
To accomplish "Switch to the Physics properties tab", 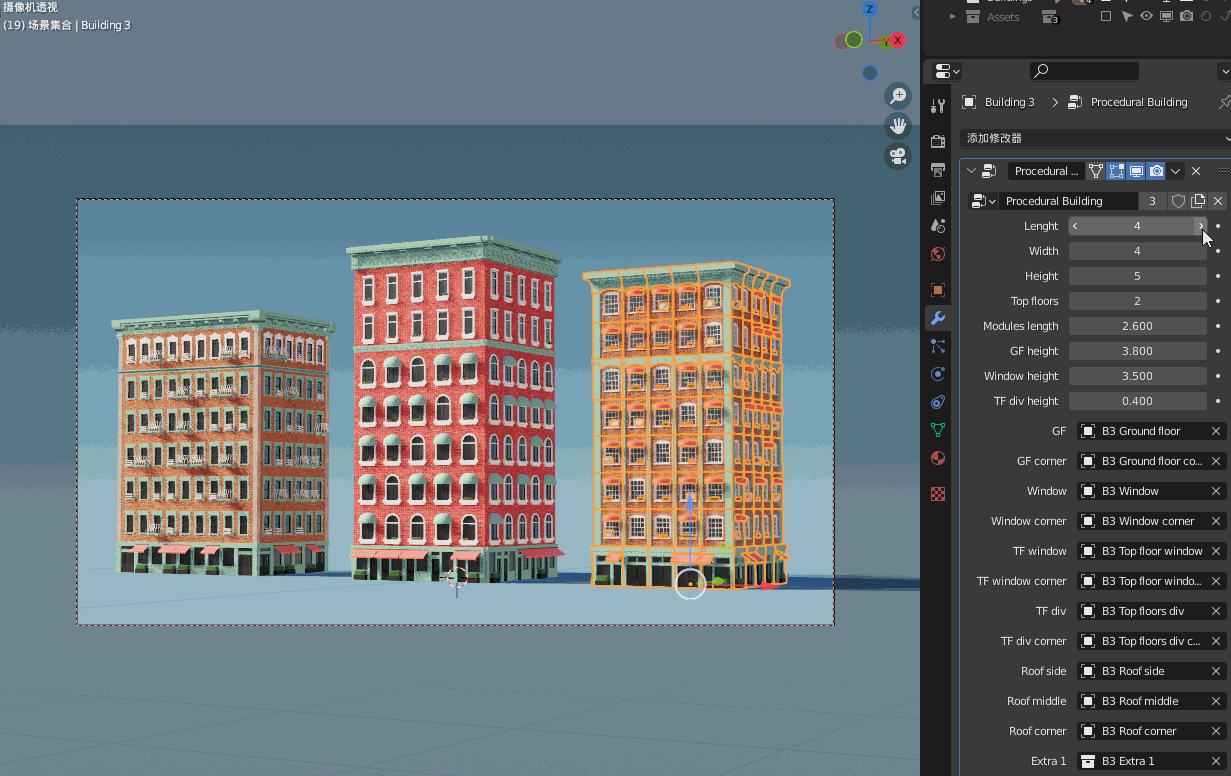I will pos(938,374).
